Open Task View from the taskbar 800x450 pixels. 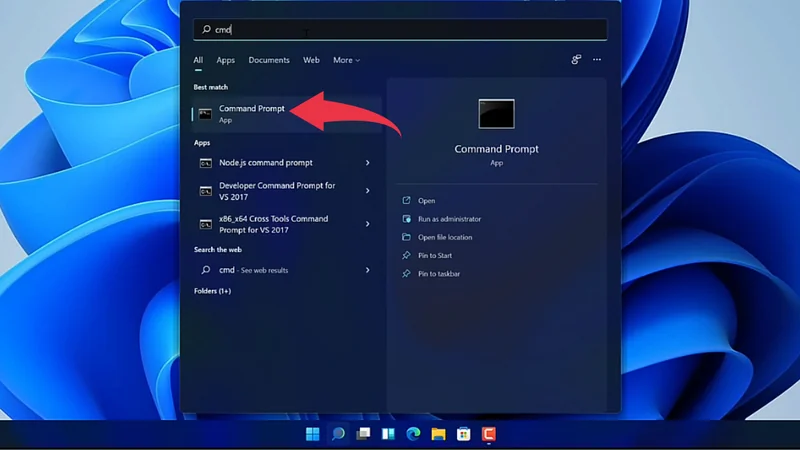pyautogui.click(x=363, y=434)
